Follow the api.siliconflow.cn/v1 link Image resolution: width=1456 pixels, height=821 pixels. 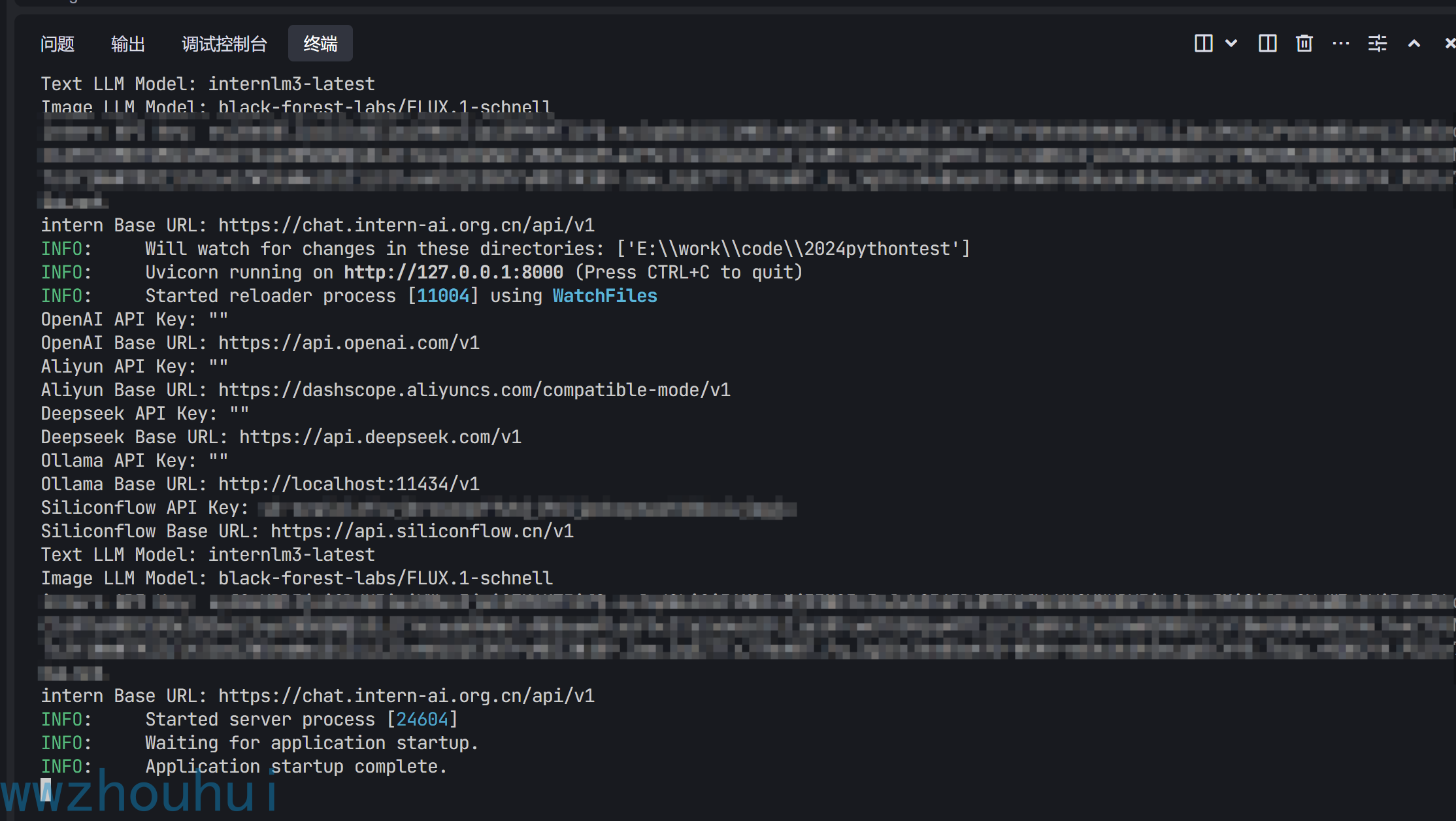point(422,531)
